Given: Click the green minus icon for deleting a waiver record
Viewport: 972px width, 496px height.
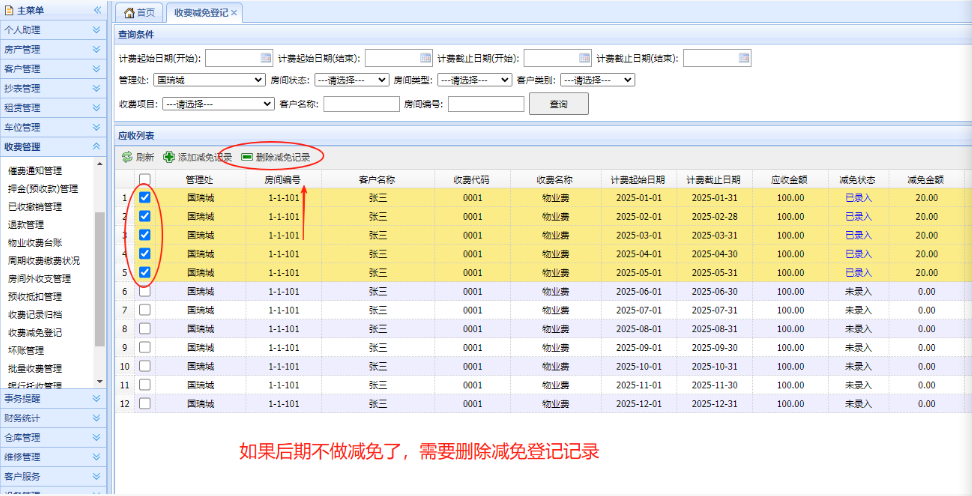Looking at the screenshot, I should point(247,157).
